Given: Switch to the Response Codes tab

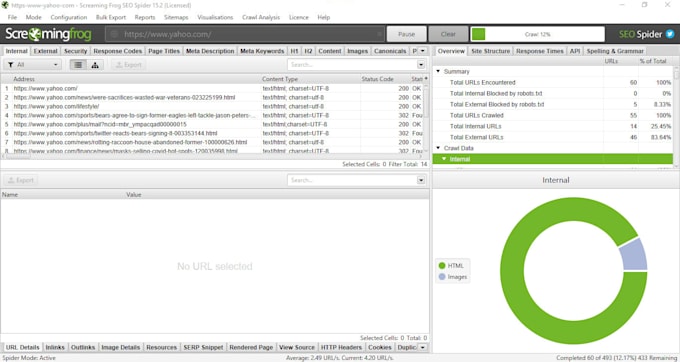Looking at the screenshot, I should coord(118,51).
